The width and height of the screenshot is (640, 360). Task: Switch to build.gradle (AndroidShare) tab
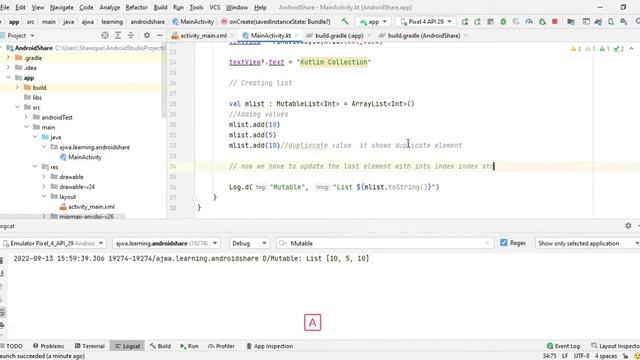pos(424,36)
